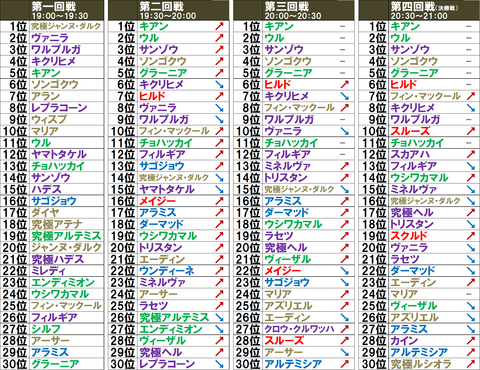The height and width of the screenshot is (370, 480).
Task: Click ダイヤ at 17位 in 第一回戦
Action: click(x=45, y=213)
